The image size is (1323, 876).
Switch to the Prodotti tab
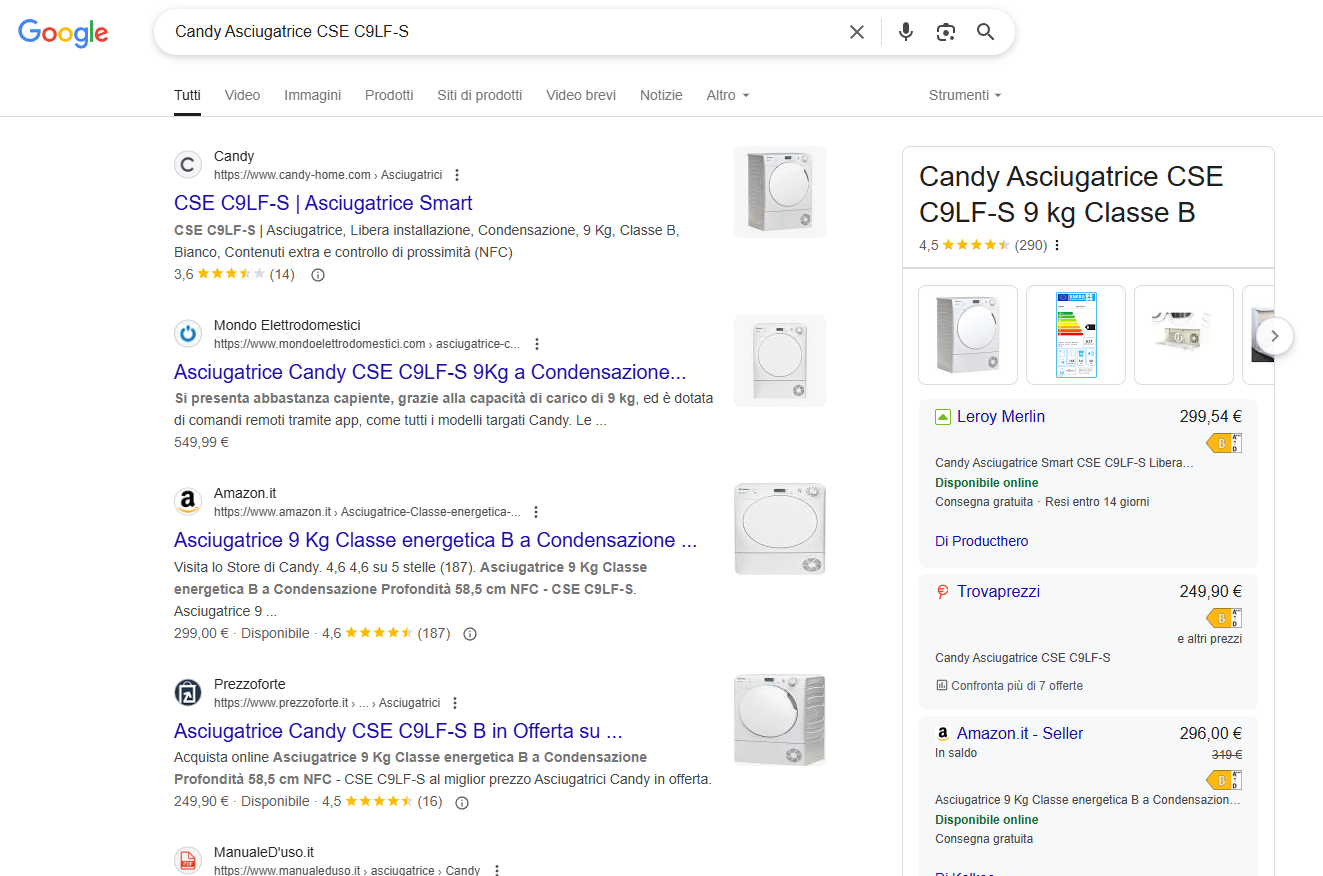pos(389,95)
